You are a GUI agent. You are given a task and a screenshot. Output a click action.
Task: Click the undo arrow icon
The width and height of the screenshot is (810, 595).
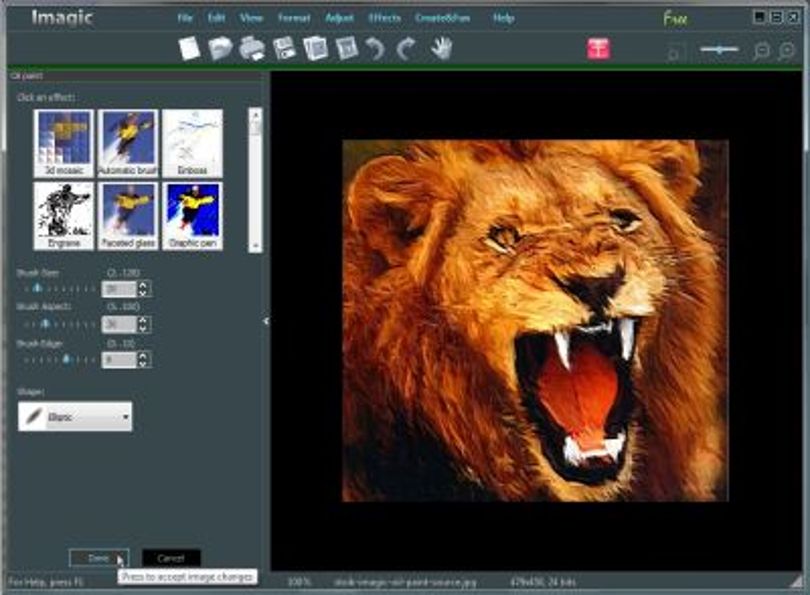[x=376, y=49]
